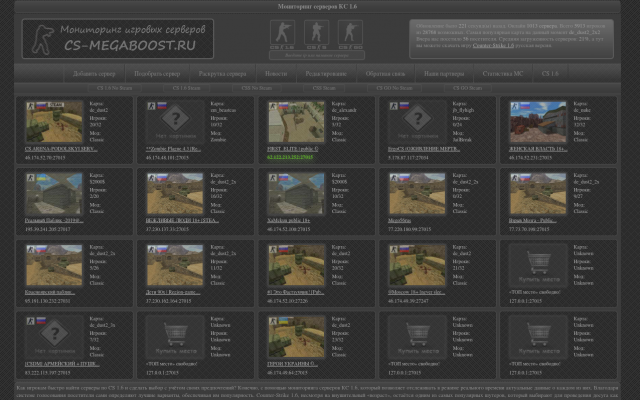Screen dimensions: 640x400
Task: Click the Ukrainian flag on Реальний Паблик card
Action: (41, 178)
